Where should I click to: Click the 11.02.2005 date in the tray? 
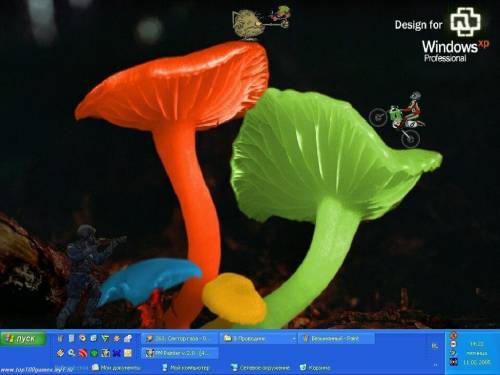point(477,362)
